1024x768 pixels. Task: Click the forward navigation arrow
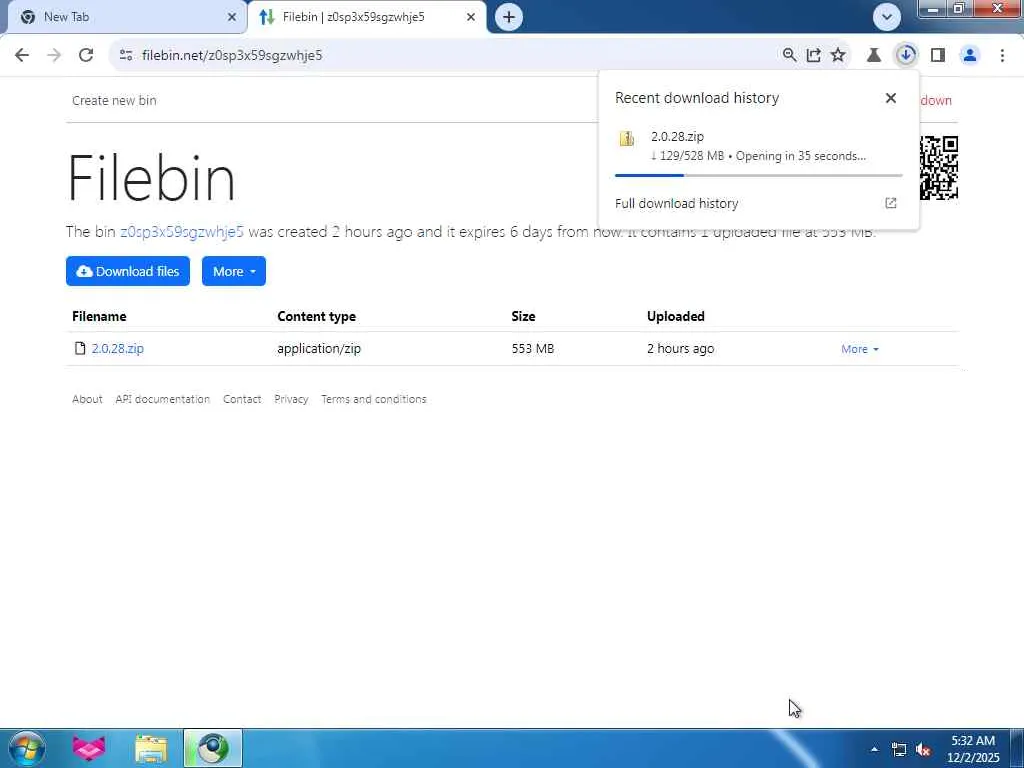[x=54, y=56]
